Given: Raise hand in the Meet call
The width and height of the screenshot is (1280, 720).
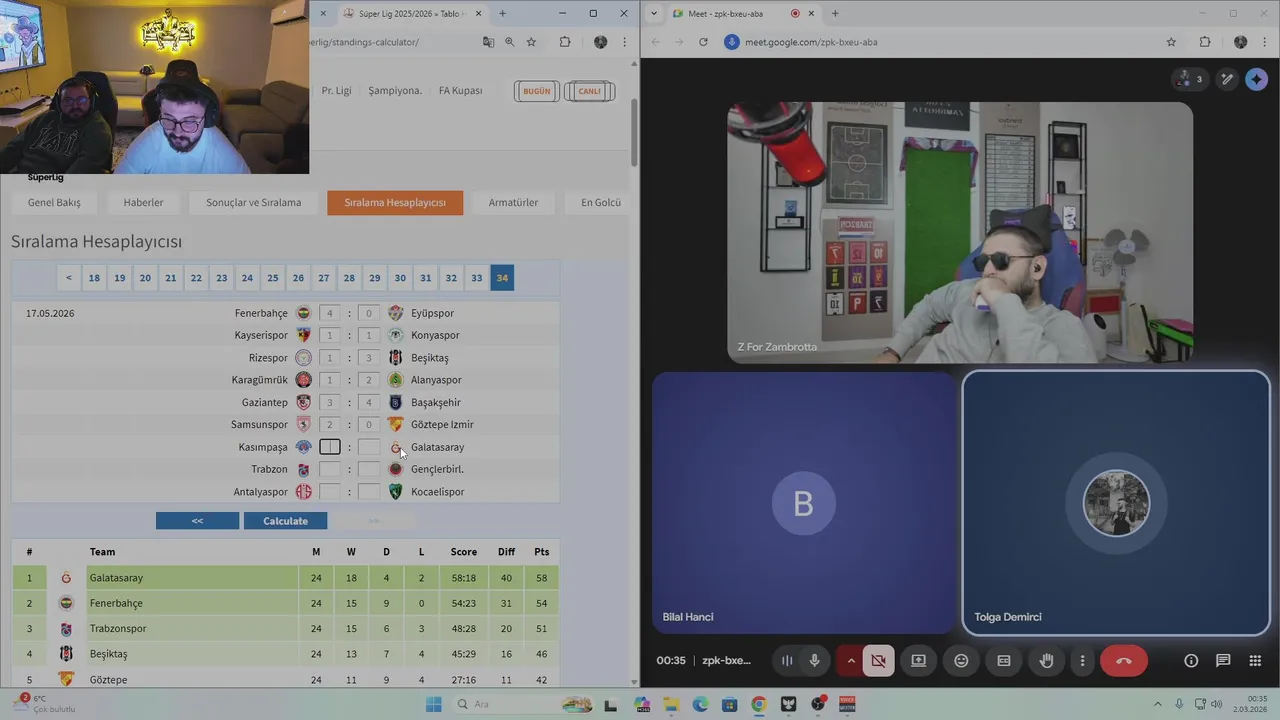Looking at the screenshot, I should pos(1046,660).
